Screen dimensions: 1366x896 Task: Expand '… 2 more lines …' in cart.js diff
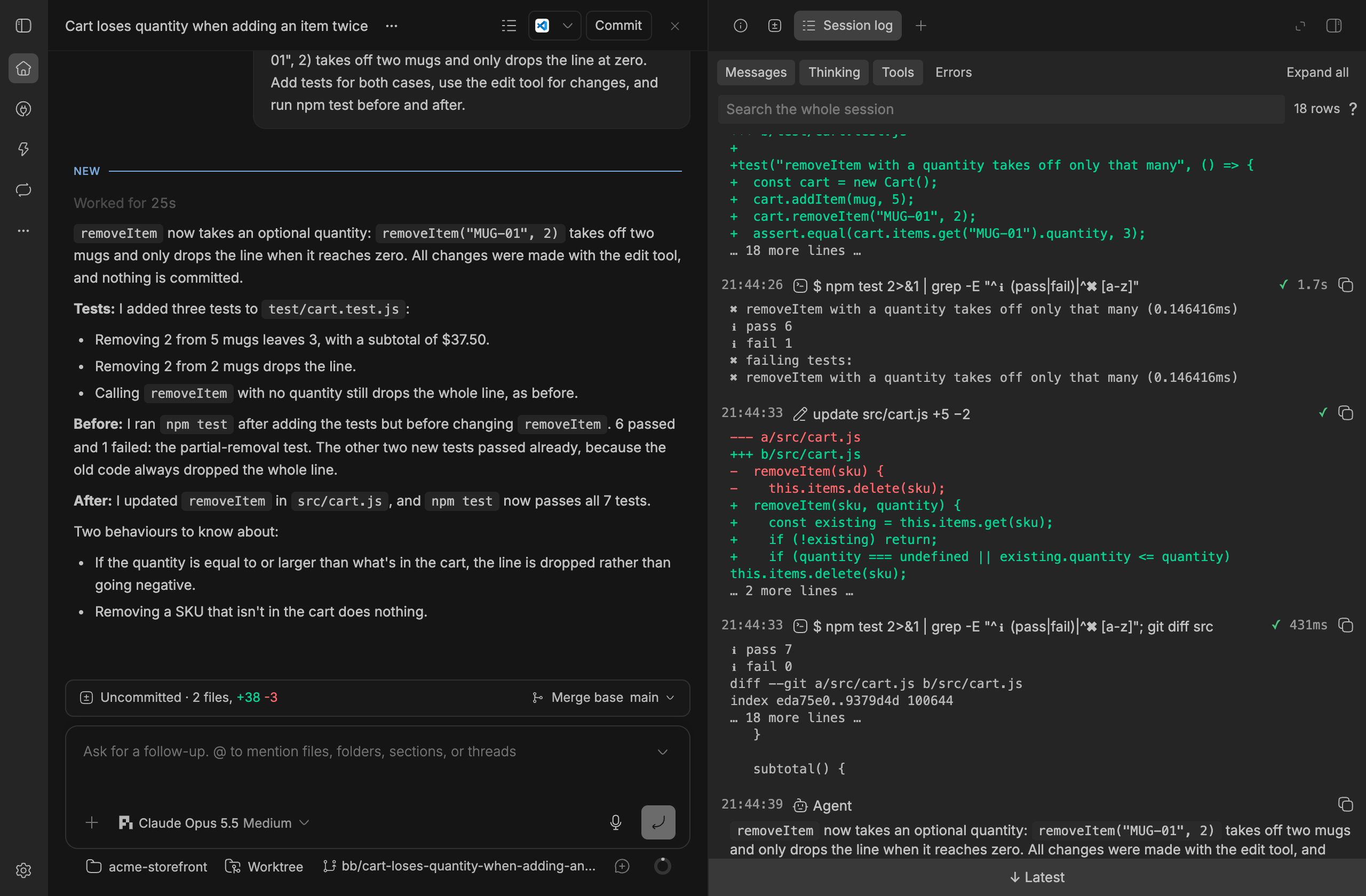(x=791, y=591)
